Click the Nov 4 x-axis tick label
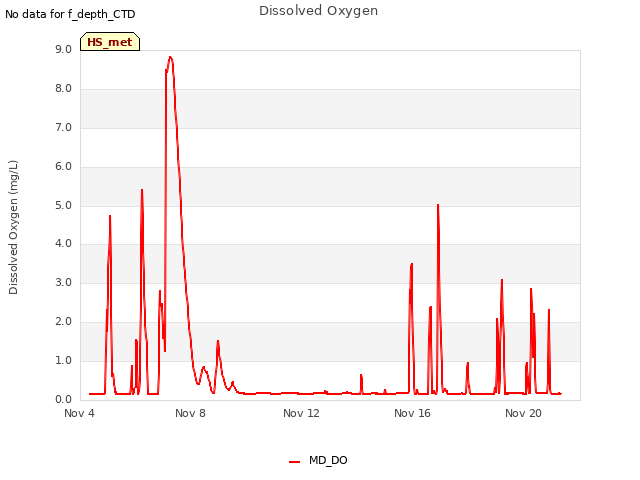The height and width of the screenshot is (480, 640). [79, 413]
